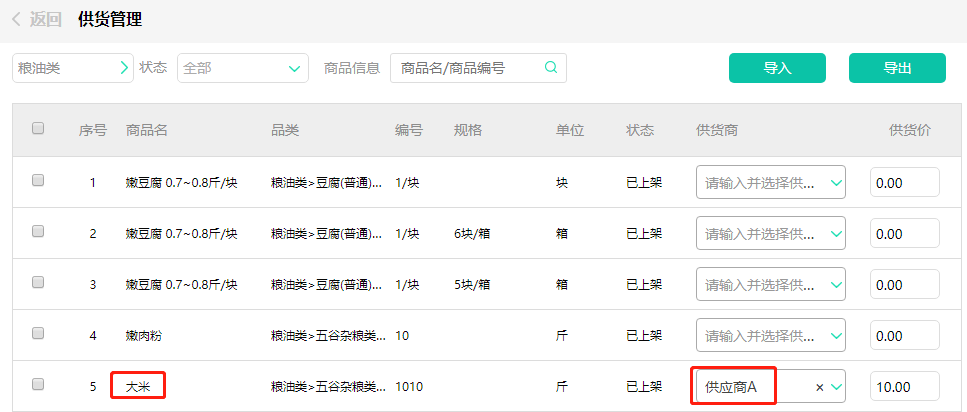Expand the 状态 全部 dropdown

(x=294, y=68)
